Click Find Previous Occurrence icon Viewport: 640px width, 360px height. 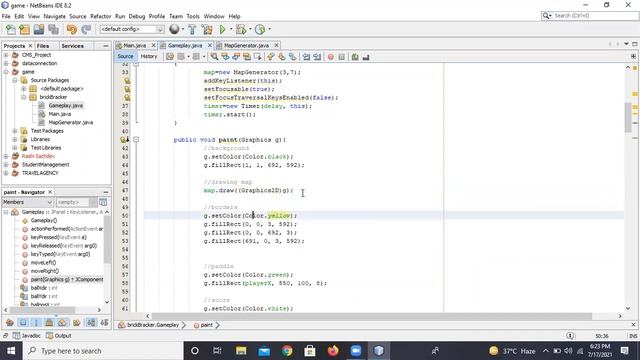coord(225,57)
